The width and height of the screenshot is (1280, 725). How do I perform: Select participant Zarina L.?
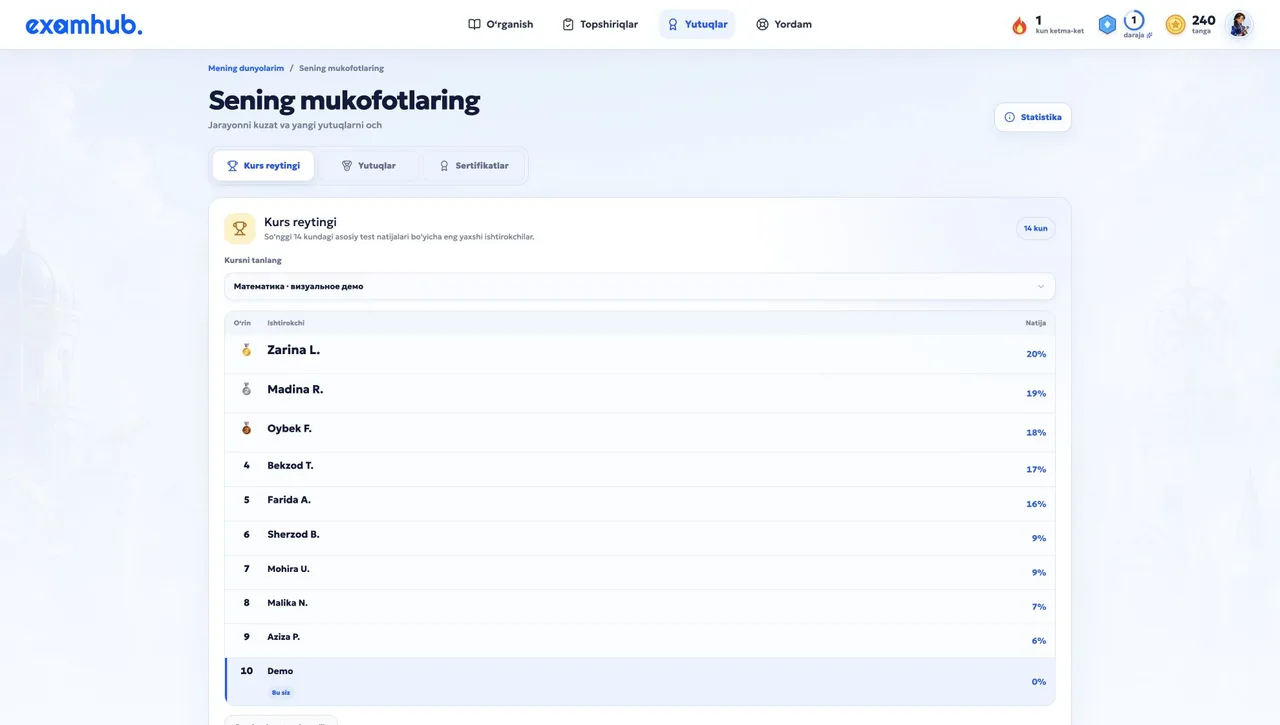point(293,350)
